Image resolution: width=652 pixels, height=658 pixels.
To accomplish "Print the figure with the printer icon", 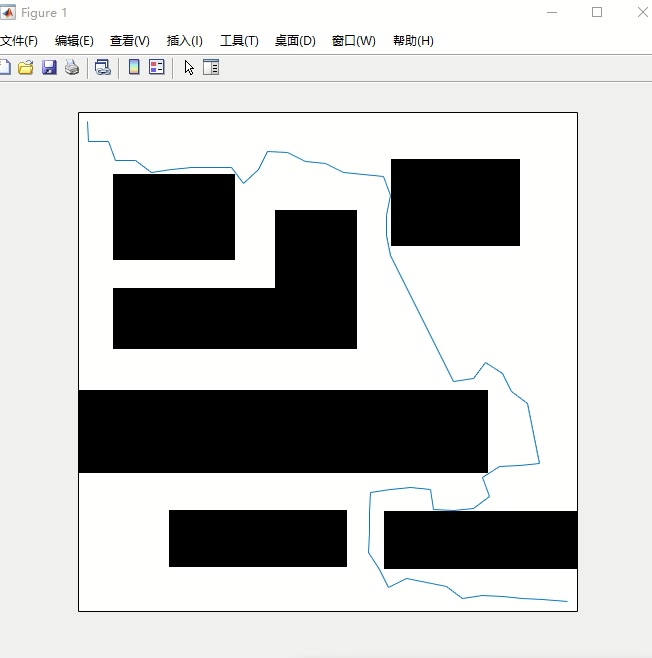I will pos(72,68).
